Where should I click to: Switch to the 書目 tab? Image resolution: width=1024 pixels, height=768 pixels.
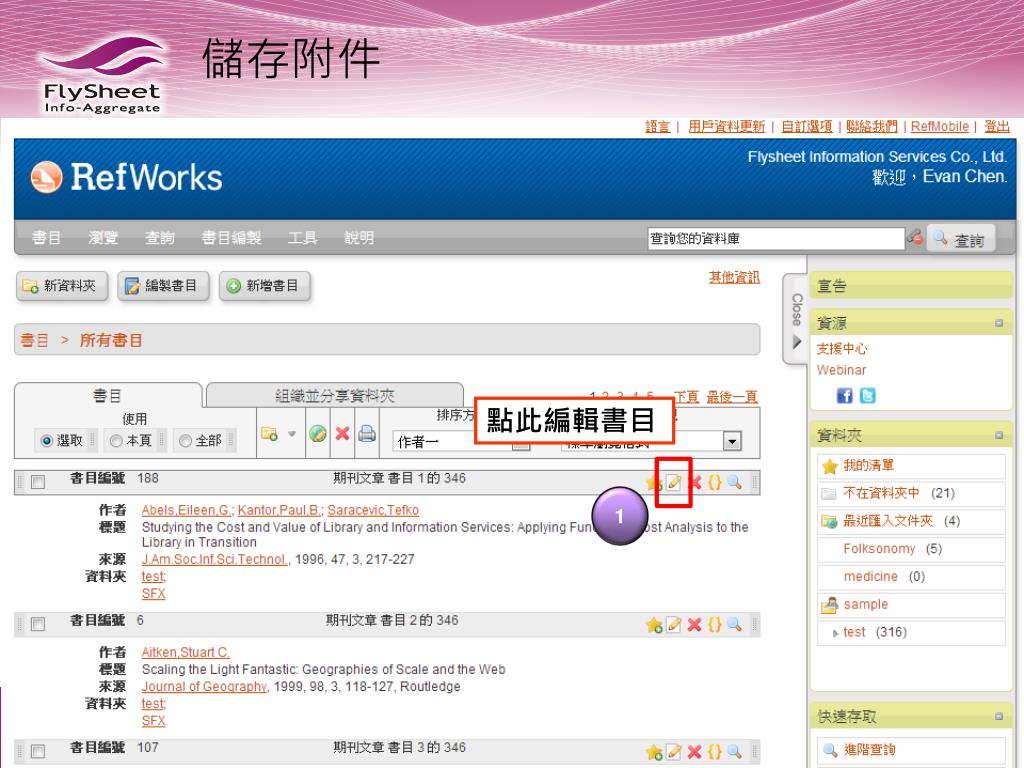[x=108, y=396]
